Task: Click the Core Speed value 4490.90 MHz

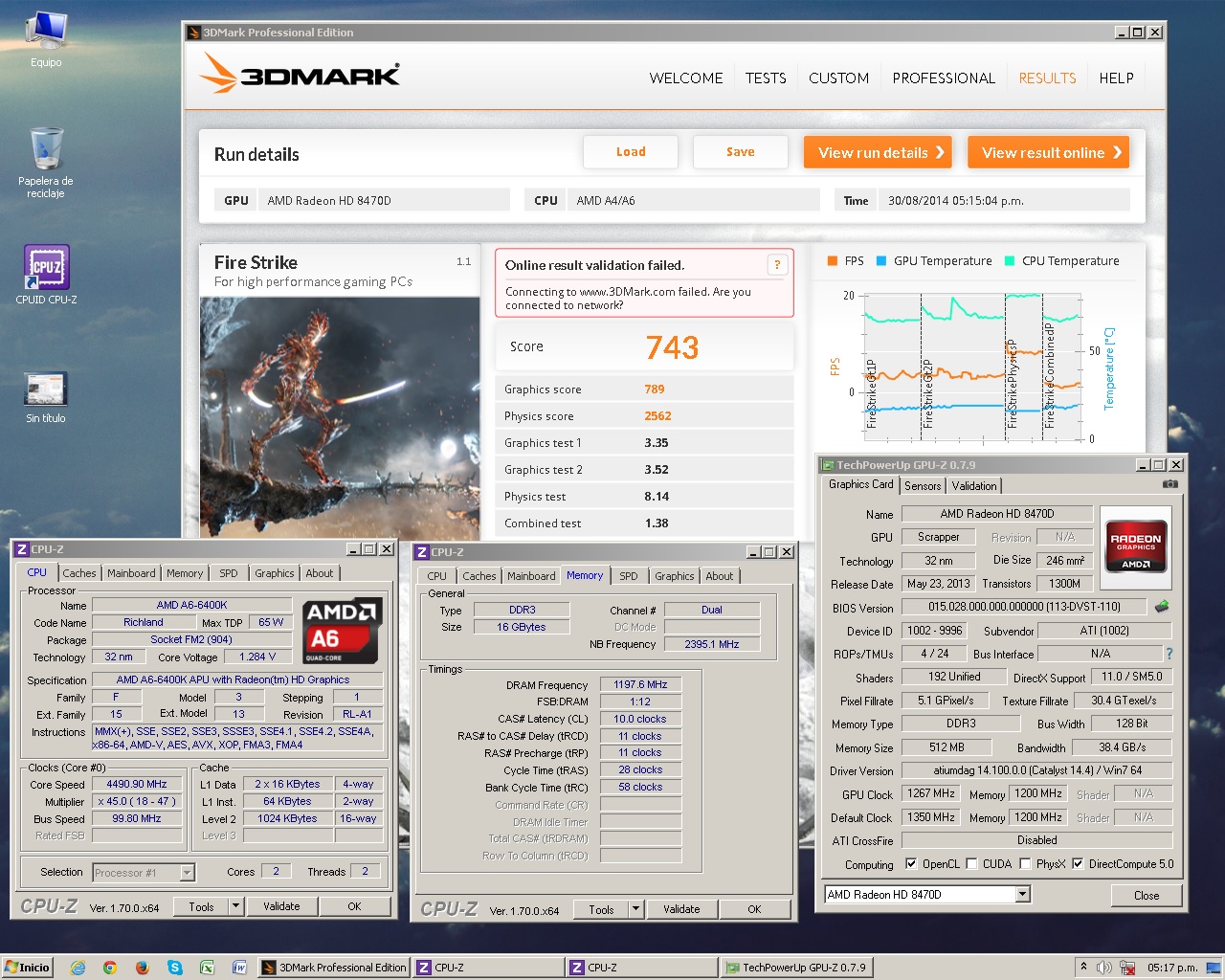Action: (x=137, y=784)
